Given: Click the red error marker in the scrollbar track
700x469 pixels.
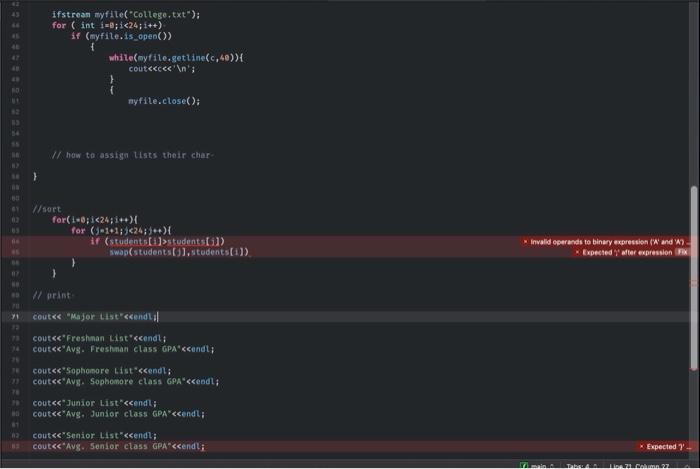Looking at the screenshot, I should point(694,283).
